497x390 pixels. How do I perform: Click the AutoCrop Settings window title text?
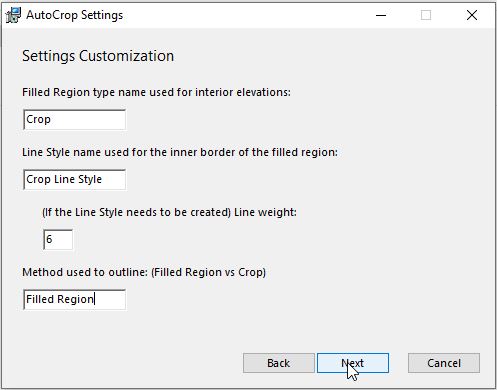click(x=75, y=15)
